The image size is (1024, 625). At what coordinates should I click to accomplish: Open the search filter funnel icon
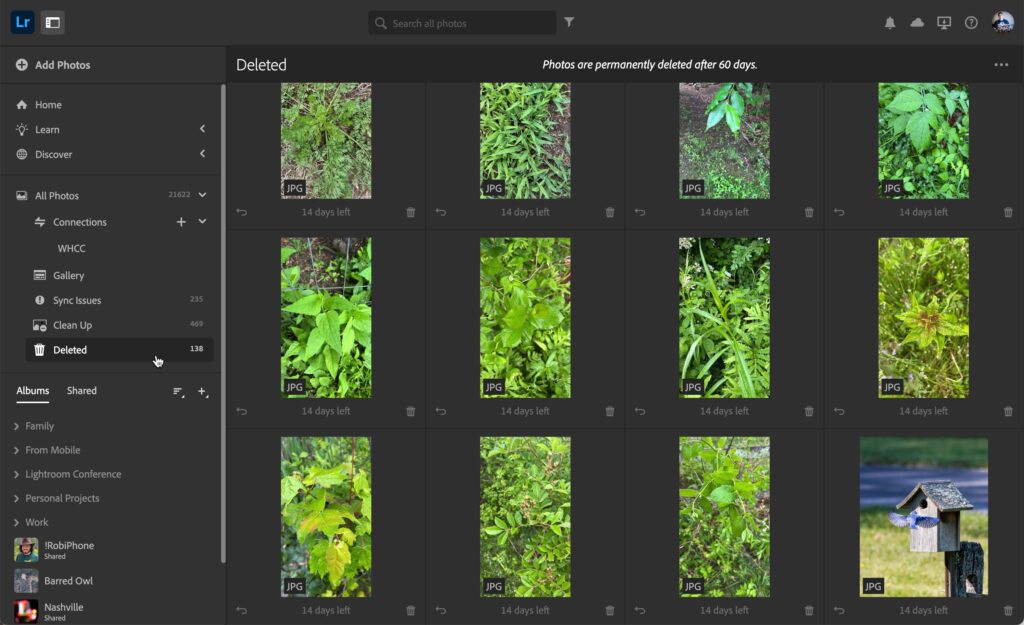click(569, 22)
